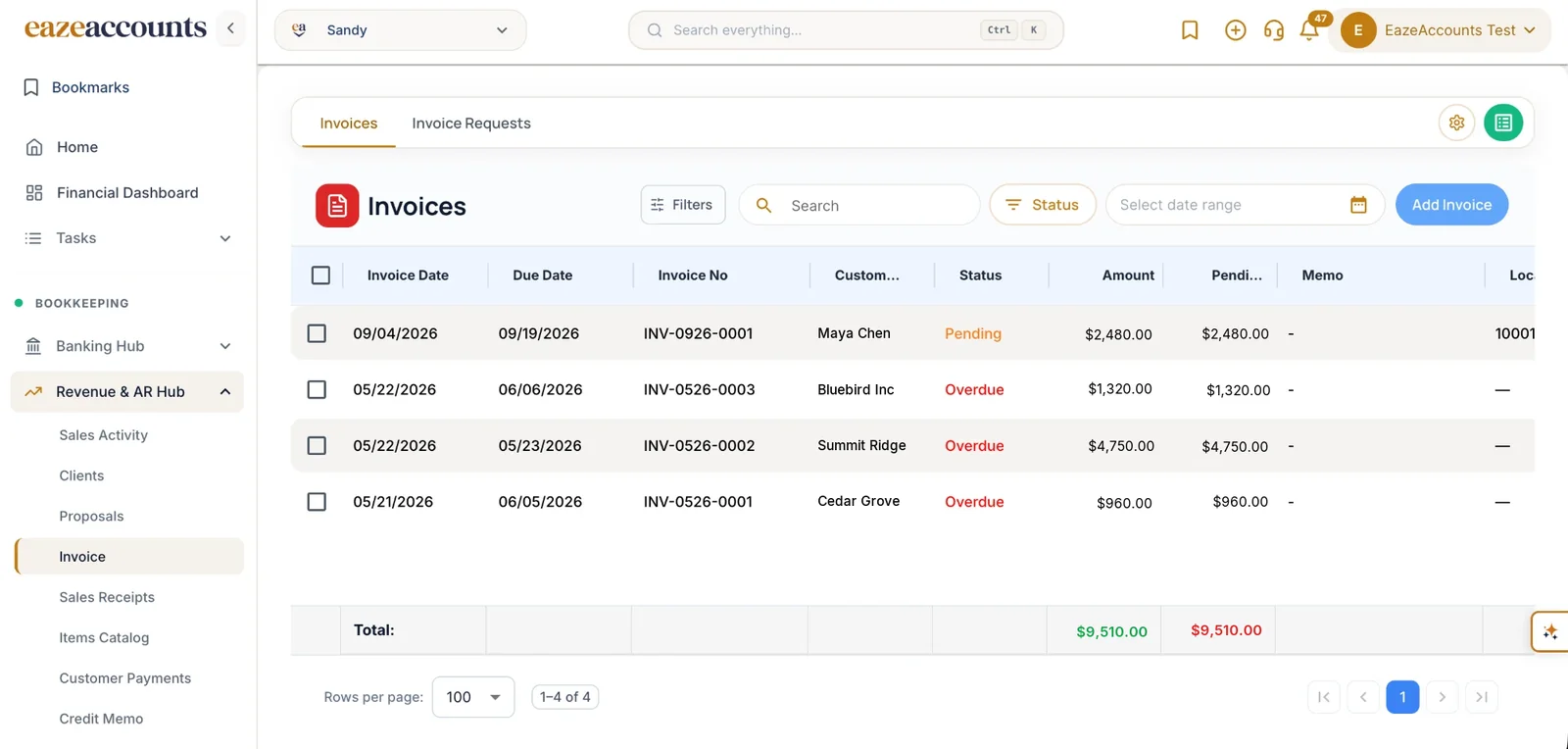This screenshot has width=1568, height=749.
Task: Toggle the select-all invoices checkbox
Action: [320, 275]
